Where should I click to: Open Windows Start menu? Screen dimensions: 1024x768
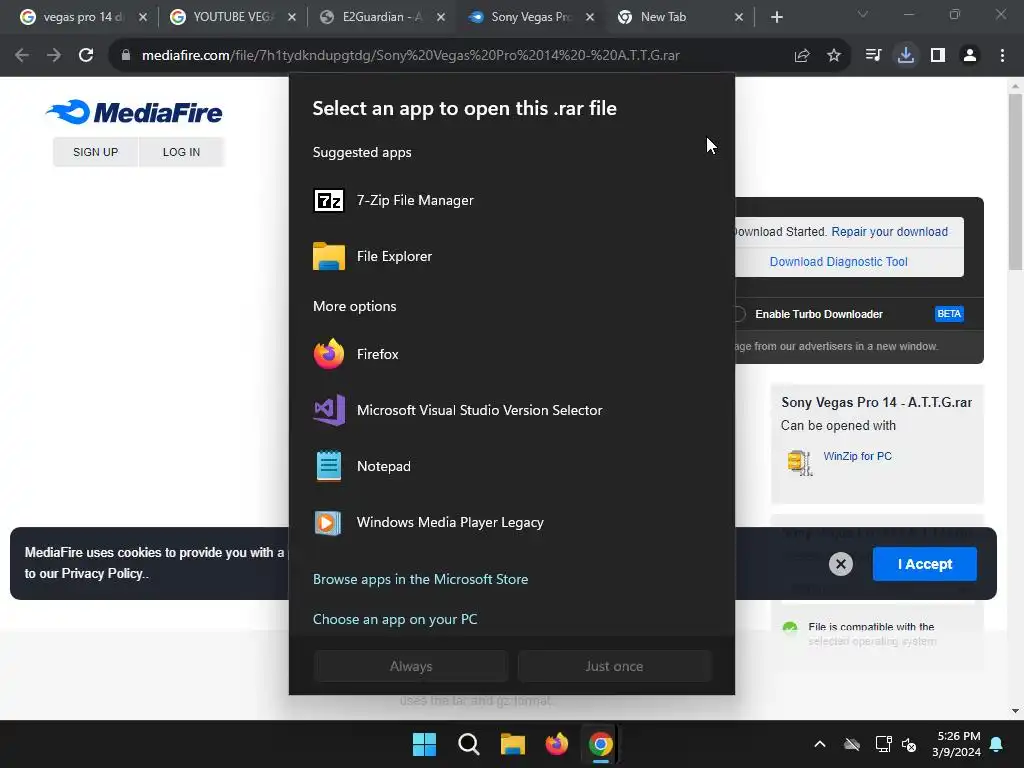pyautogui.click(x=424, y=744)
